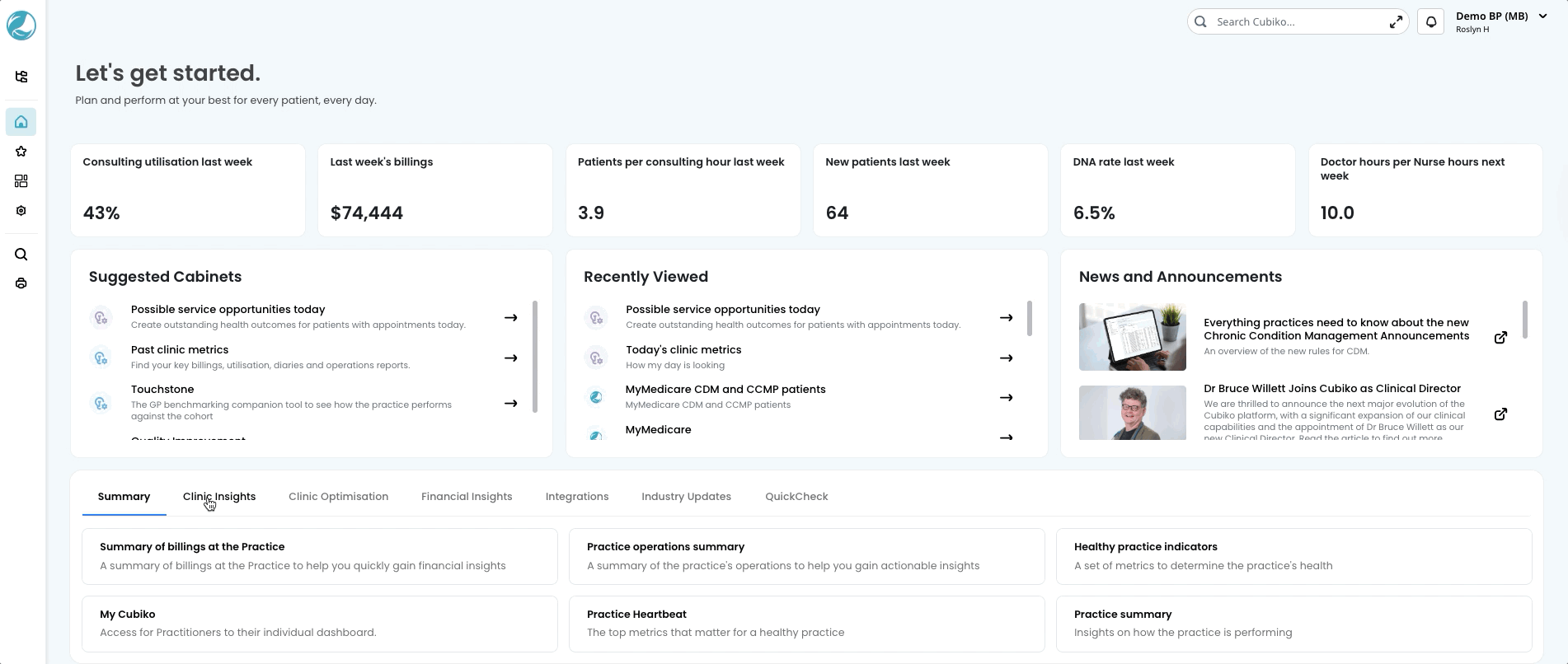
Task: Open arrow for 'MyMedicare CDM and CCMP patients'
Action: coord(1007,398)
